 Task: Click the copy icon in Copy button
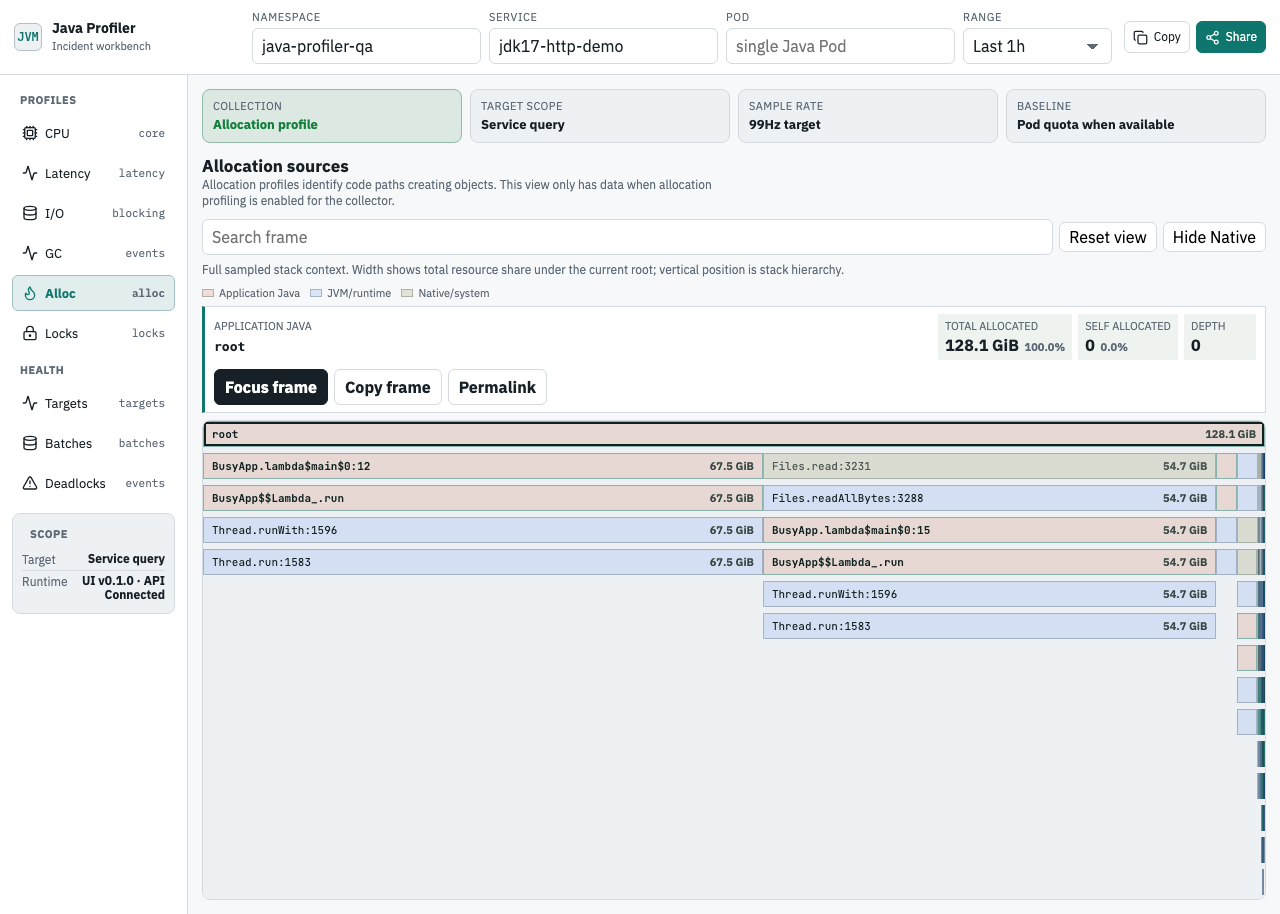coord(1141,37)
